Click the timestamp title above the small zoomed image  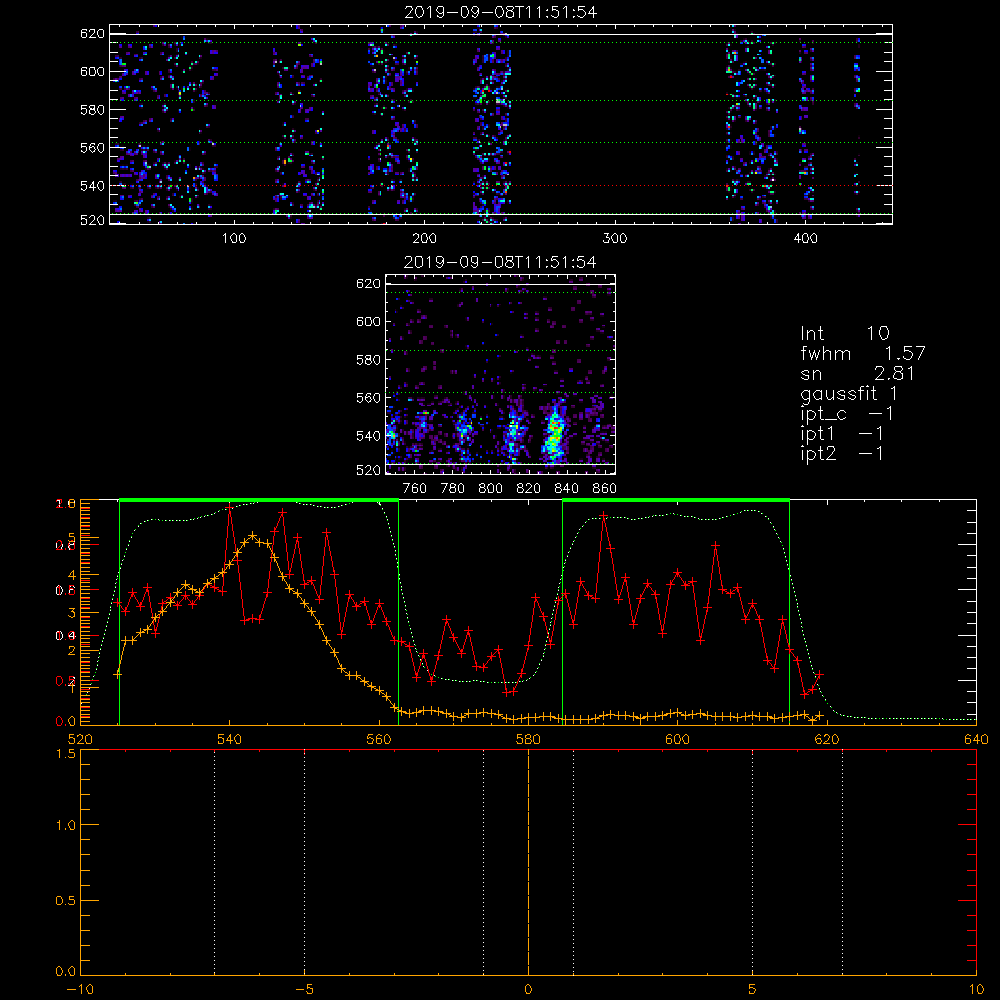[x=500, y=262]
